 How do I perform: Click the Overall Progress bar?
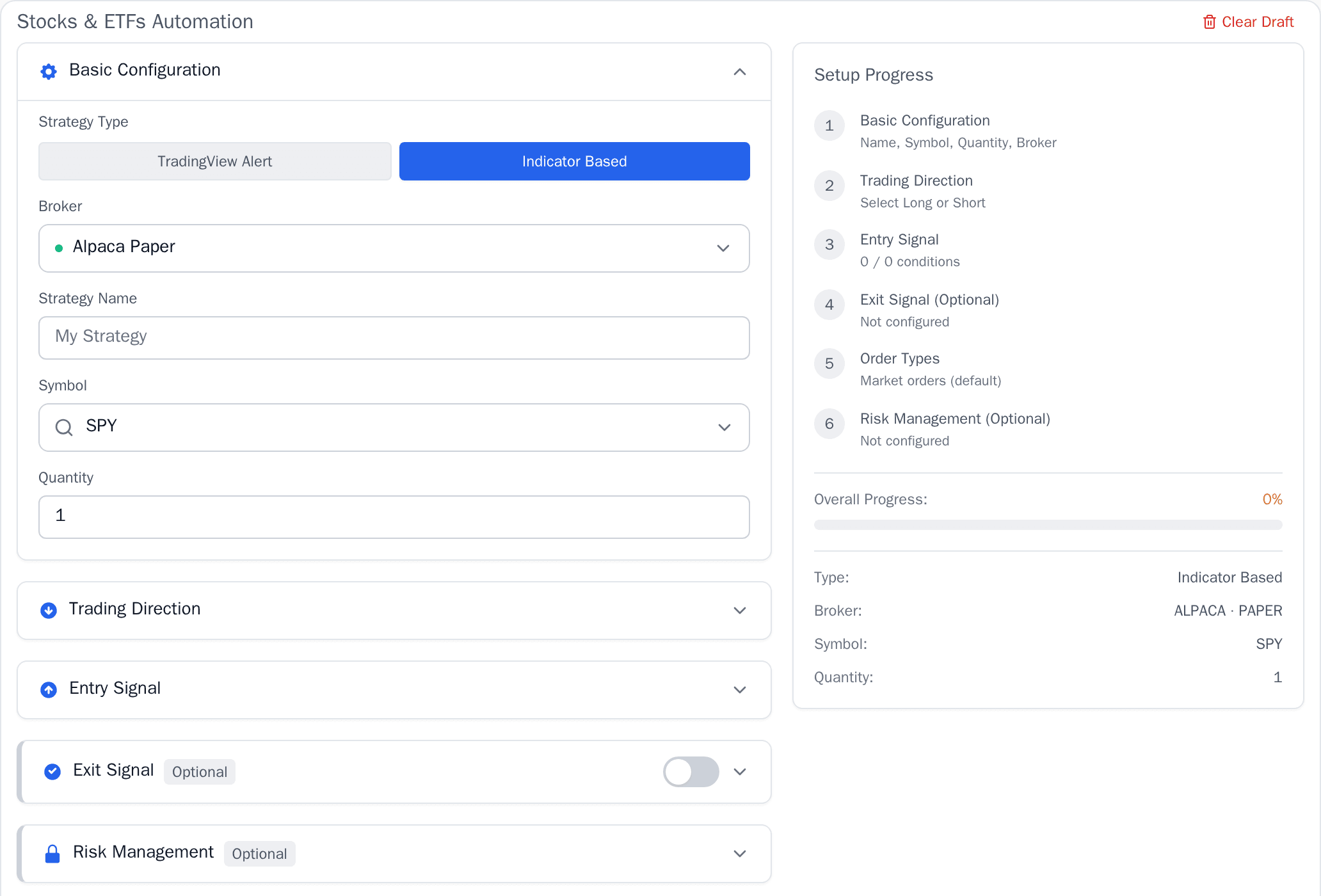(1048, 525)
